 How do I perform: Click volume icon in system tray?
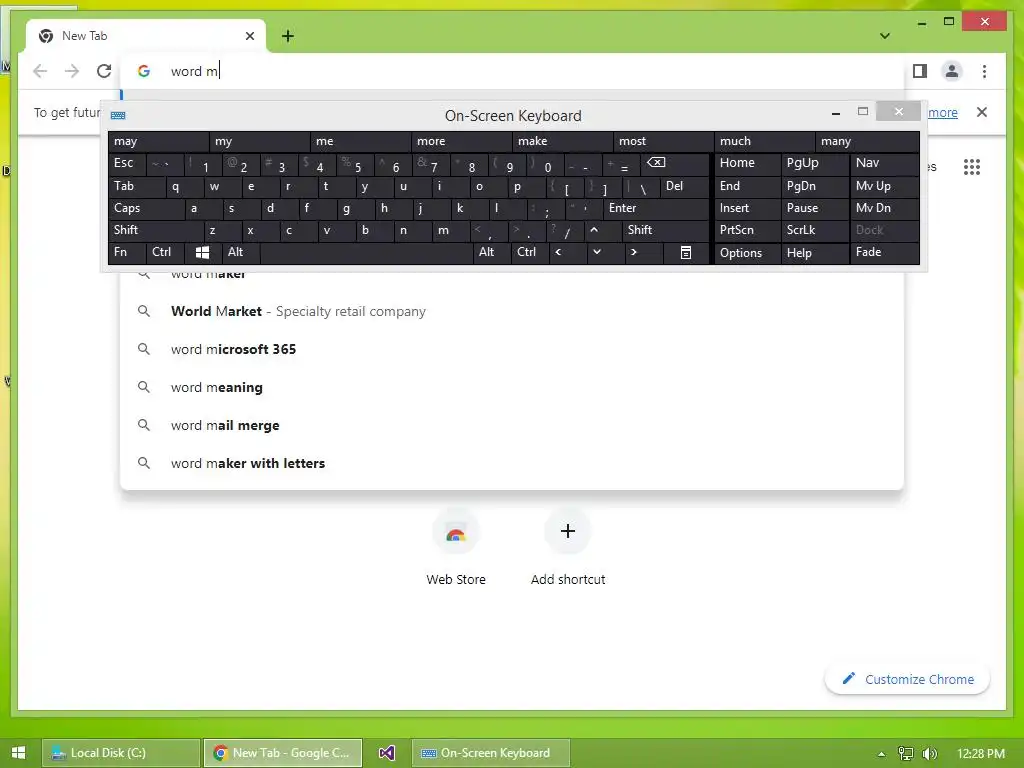point(929,754)
